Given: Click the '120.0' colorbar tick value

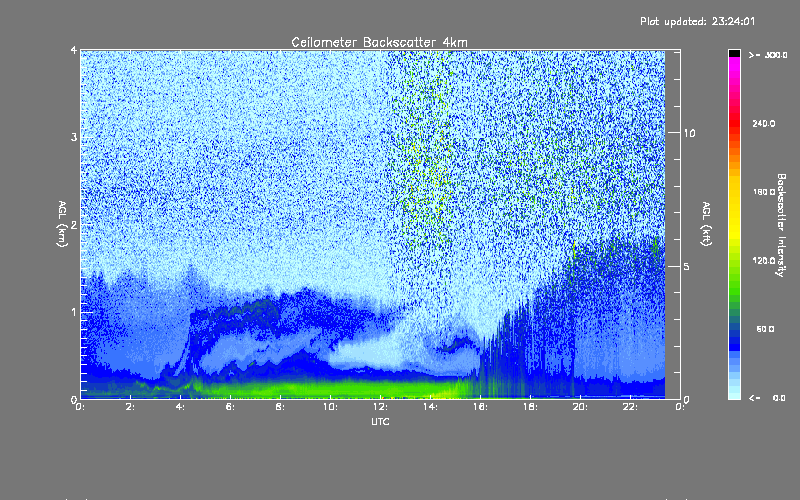Looking at the screenshot, I should [x=764, y=261].
